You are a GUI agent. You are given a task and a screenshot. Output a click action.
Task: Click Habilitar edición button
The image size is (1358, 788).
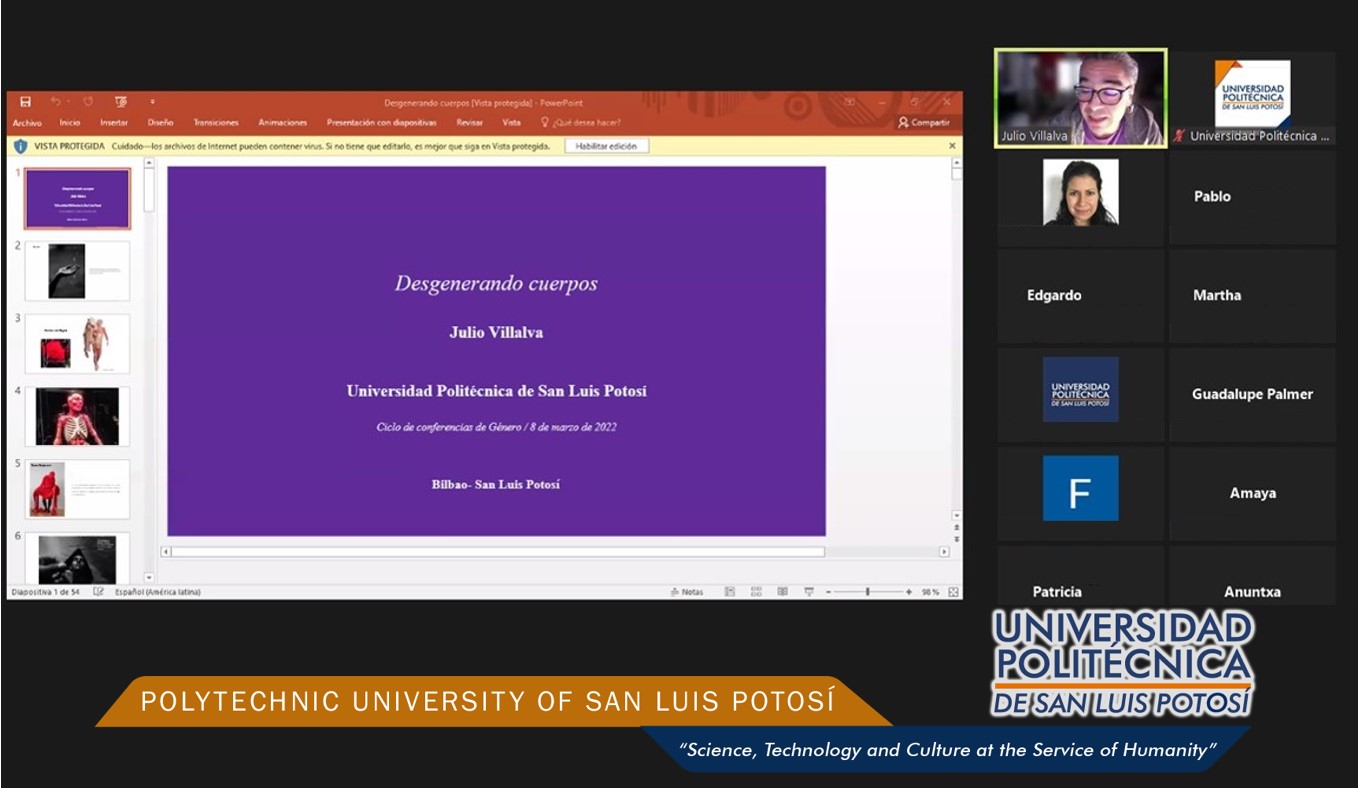[606, 146]
